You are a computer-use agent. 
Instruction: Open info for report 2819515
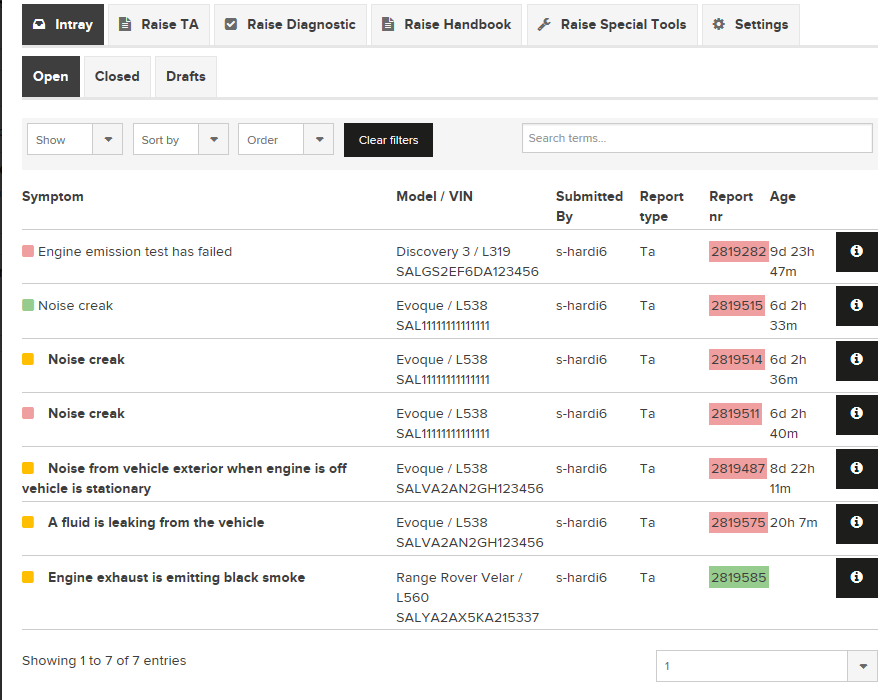click(857, 306)
